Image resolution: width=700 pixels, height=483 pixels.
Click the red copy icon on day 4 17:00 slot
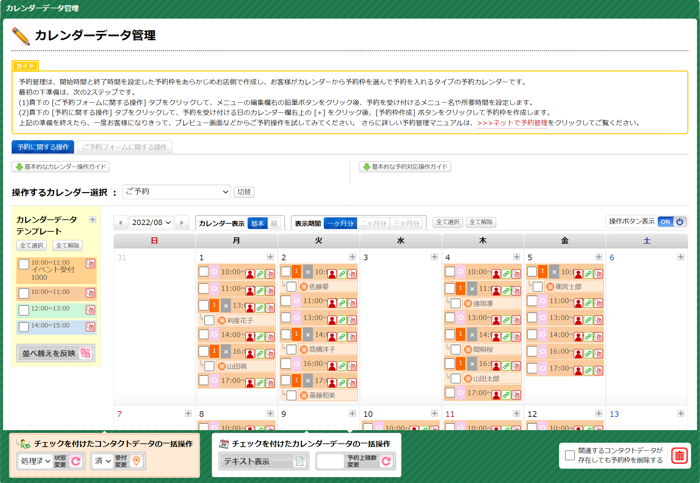pyautogui.click(x=516, y=395)
